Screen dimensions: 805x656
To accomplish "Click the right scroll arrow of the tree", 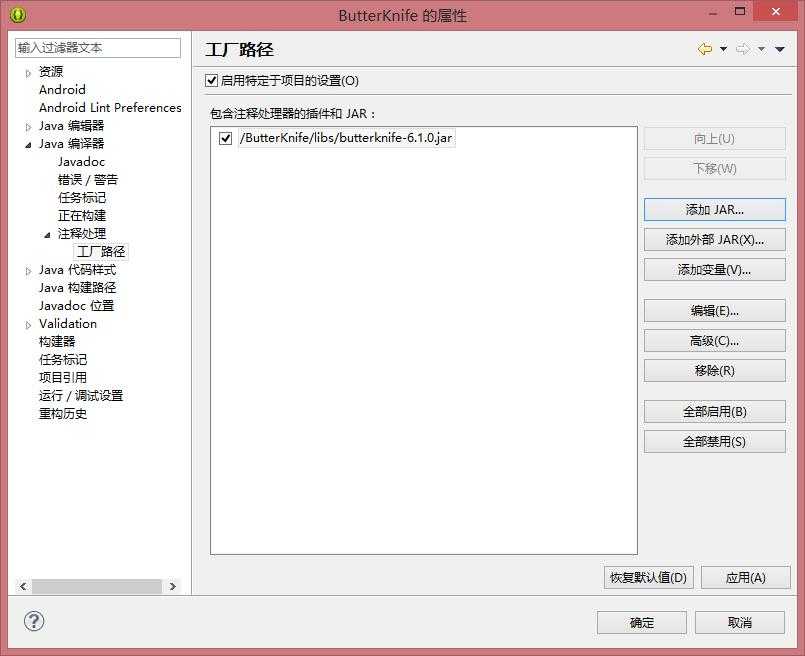I will click(x=173, y=586).
